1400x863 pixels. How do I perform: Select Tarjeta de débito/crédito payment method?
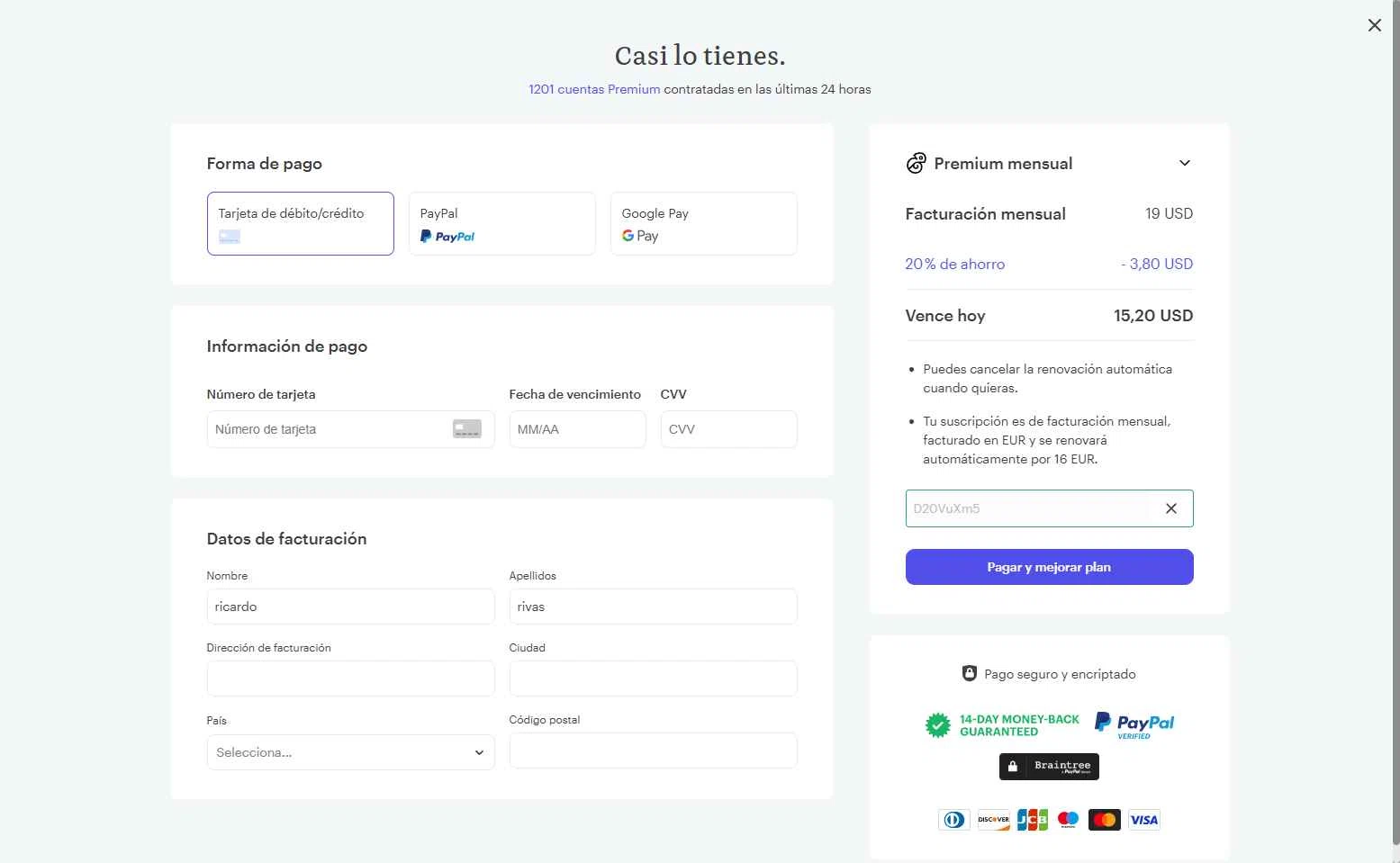(300, 223)
